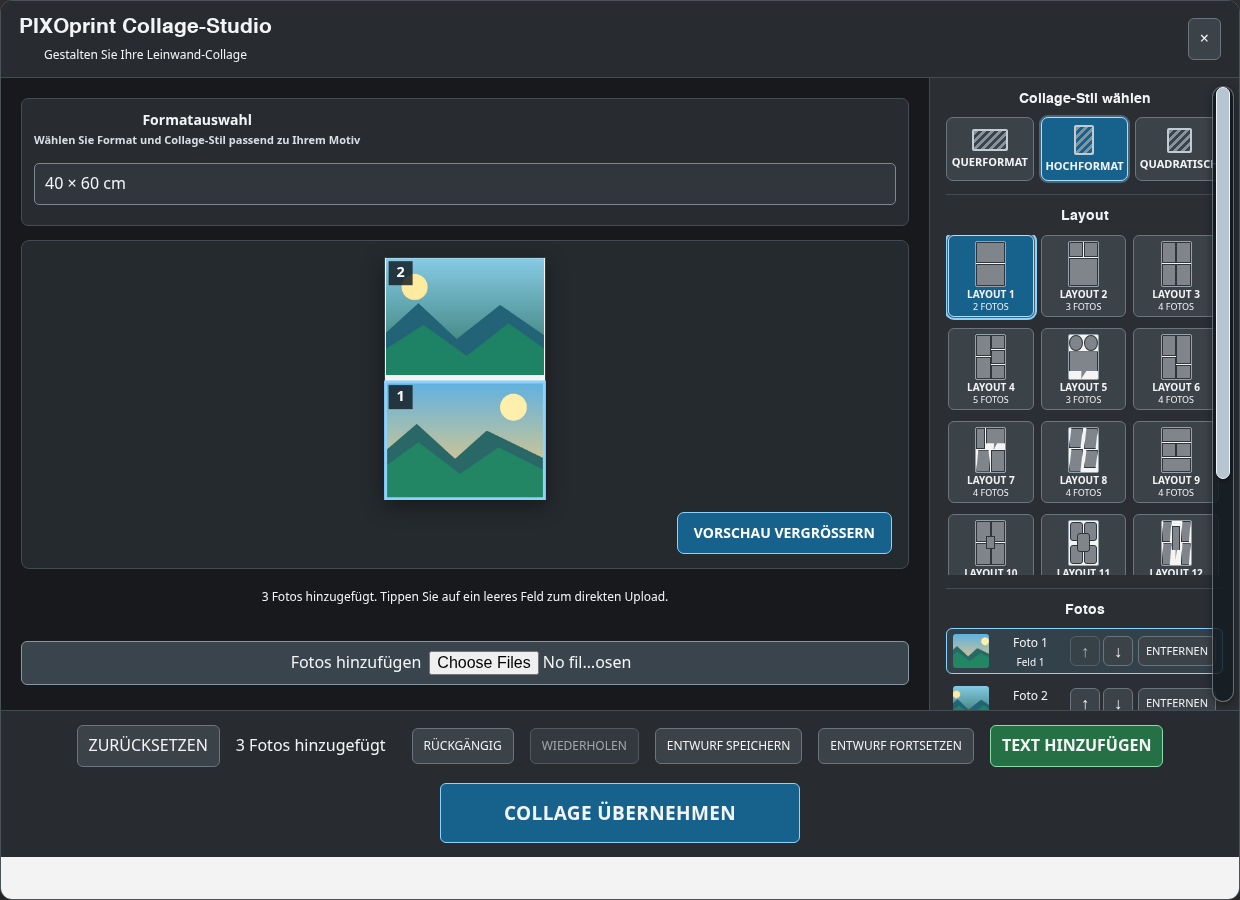
Task: Apply Layout 9 with 4 photos
Action: coord(1174,462)
